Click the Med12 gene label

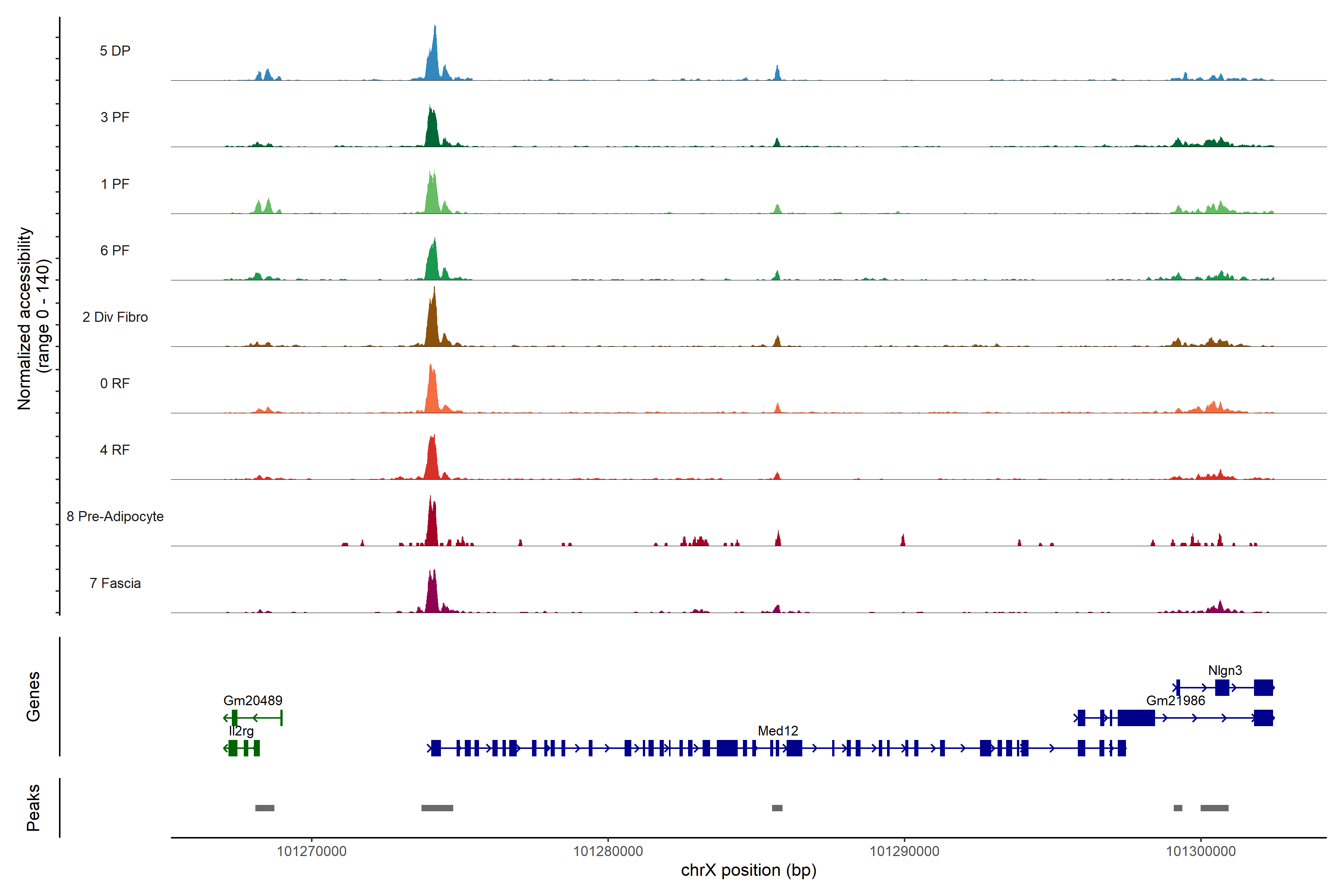click(778, 731)
